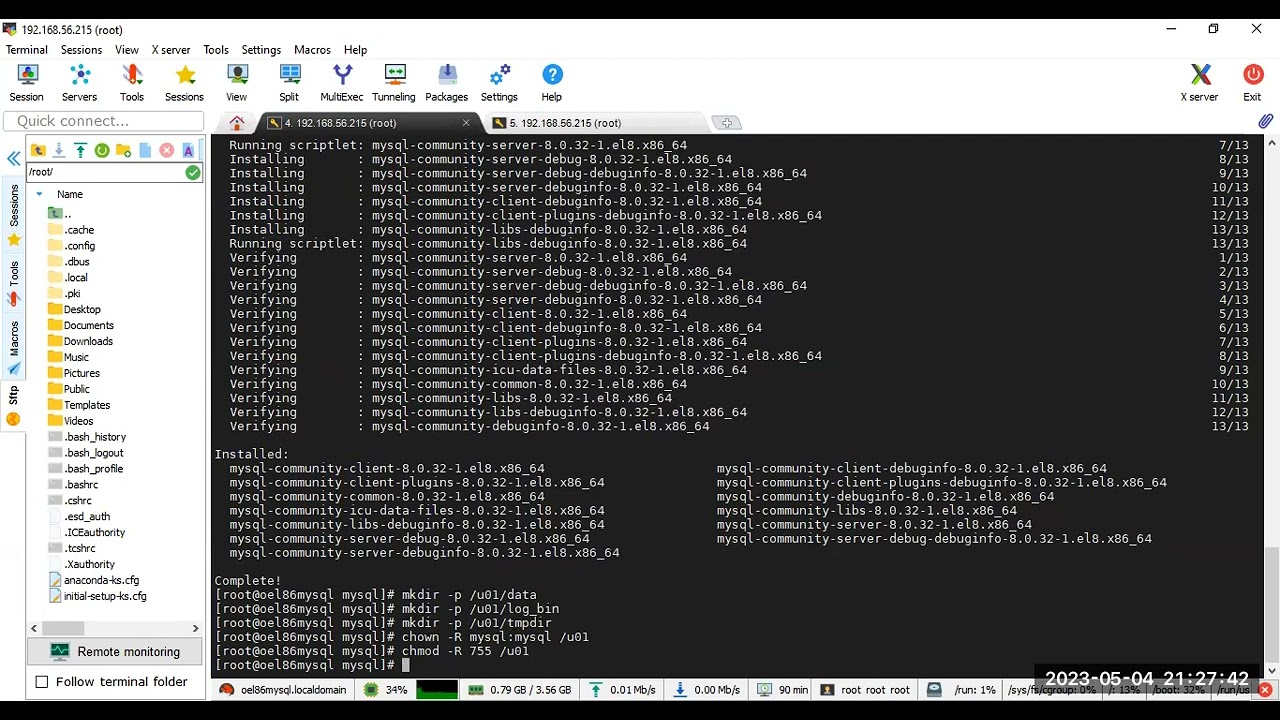Click the View toolbar icon
1280x720 pixels.
237,83
